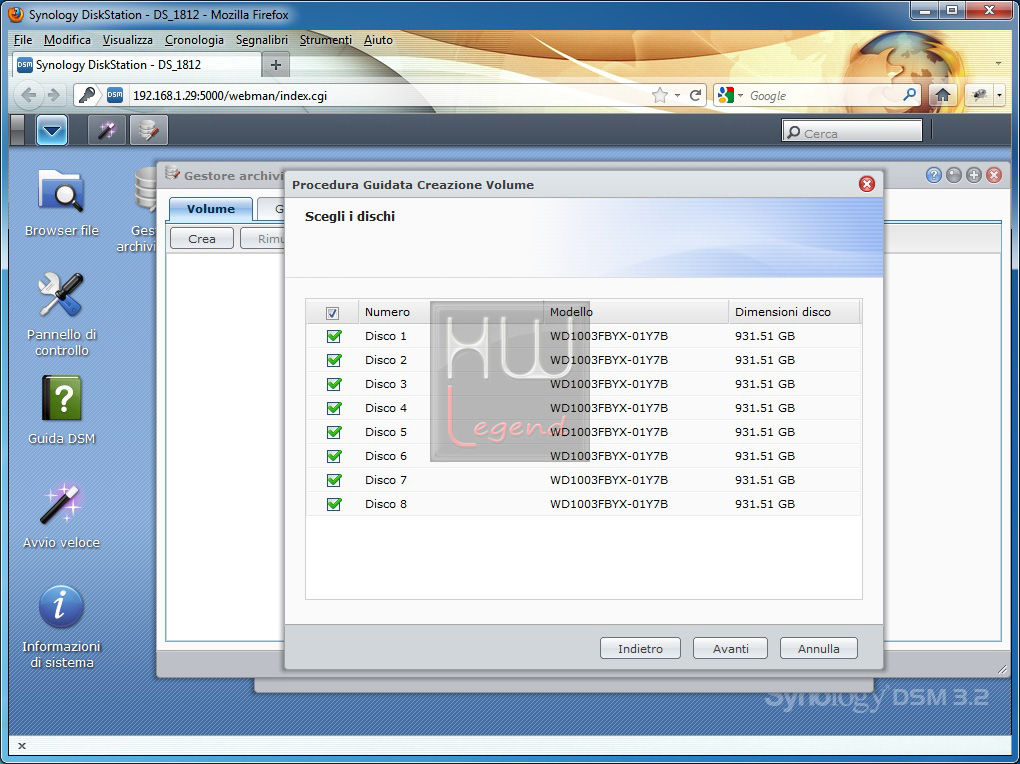Click the Indietro button
The height and width of the screenshot is (764, 1020).
pos(640,648)
